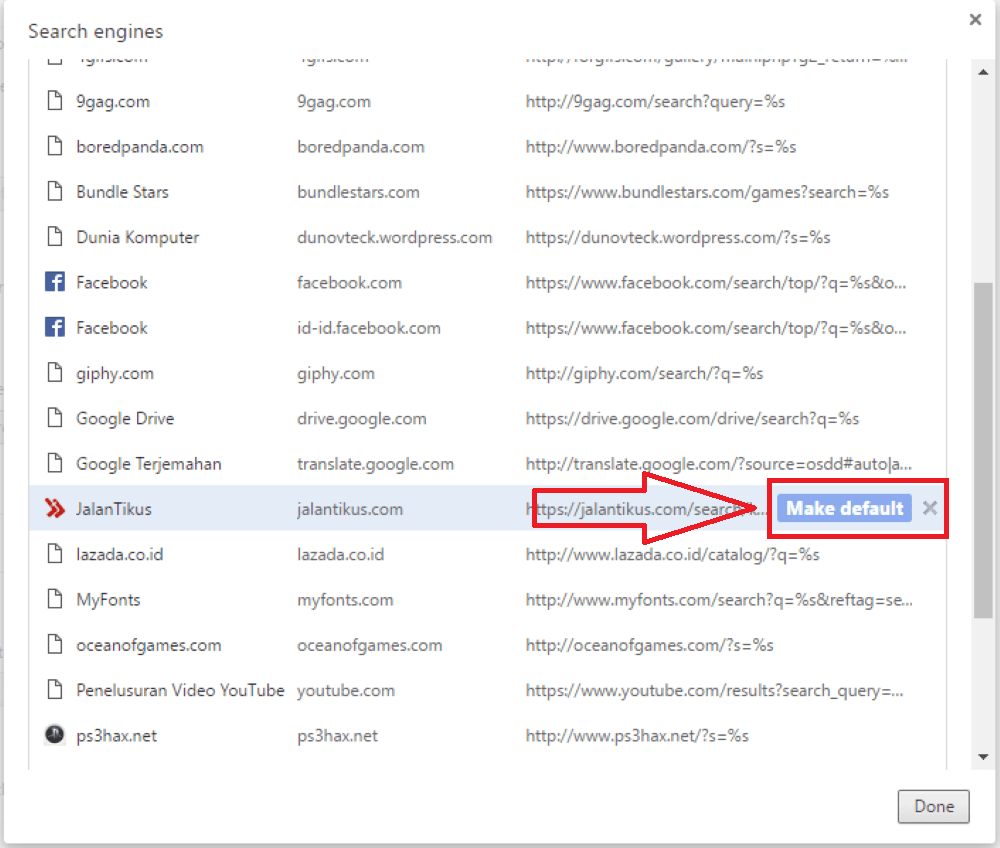Click the "Google Terjemahan" engine name
The width and height of the screenshot is (1000, 848).
[149, 464]
